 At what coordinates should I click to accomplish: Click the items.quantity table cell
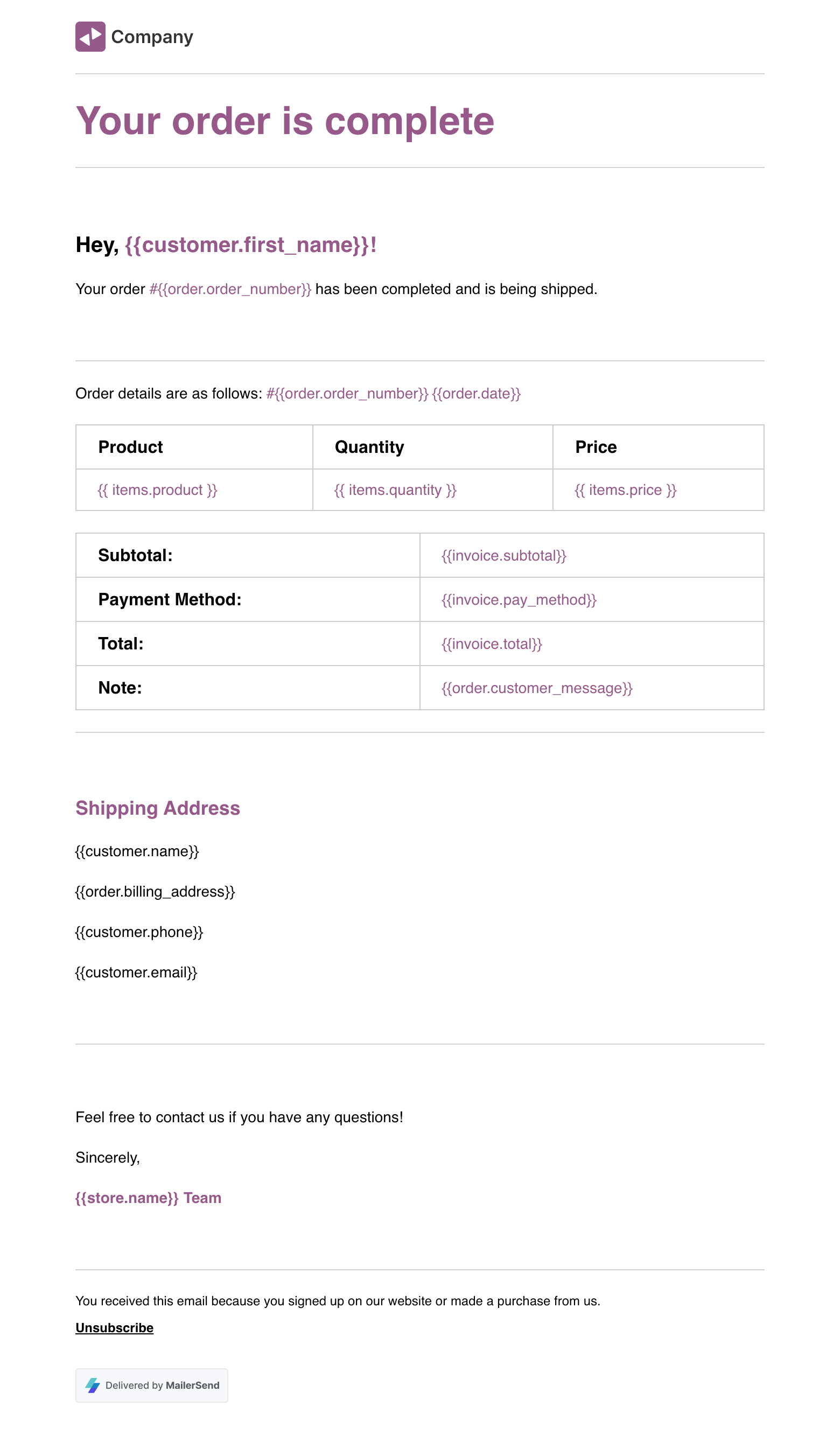click(x=395, y=490)
